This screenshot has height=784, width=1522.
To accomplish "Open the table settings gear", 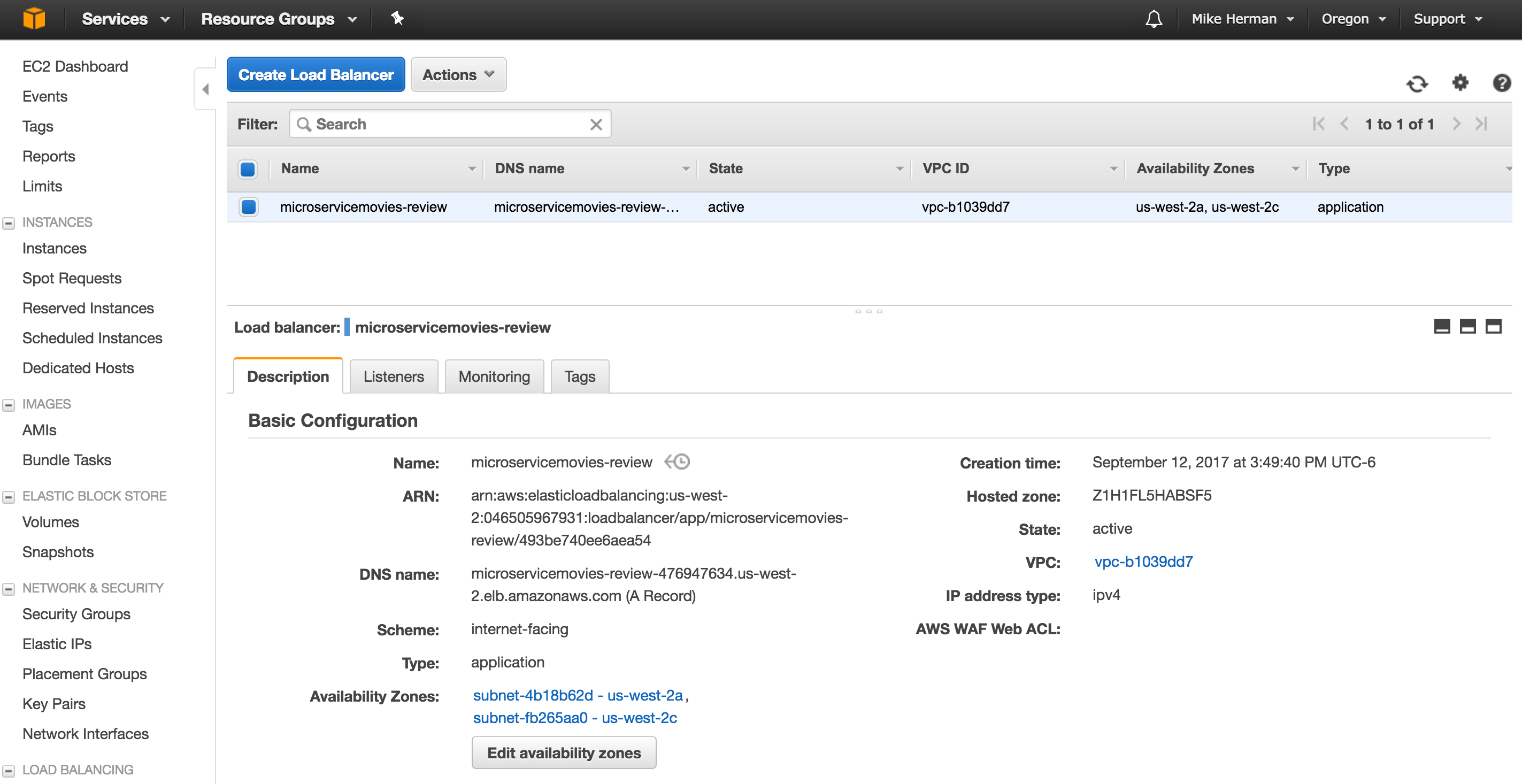I will click(1459, 84).
